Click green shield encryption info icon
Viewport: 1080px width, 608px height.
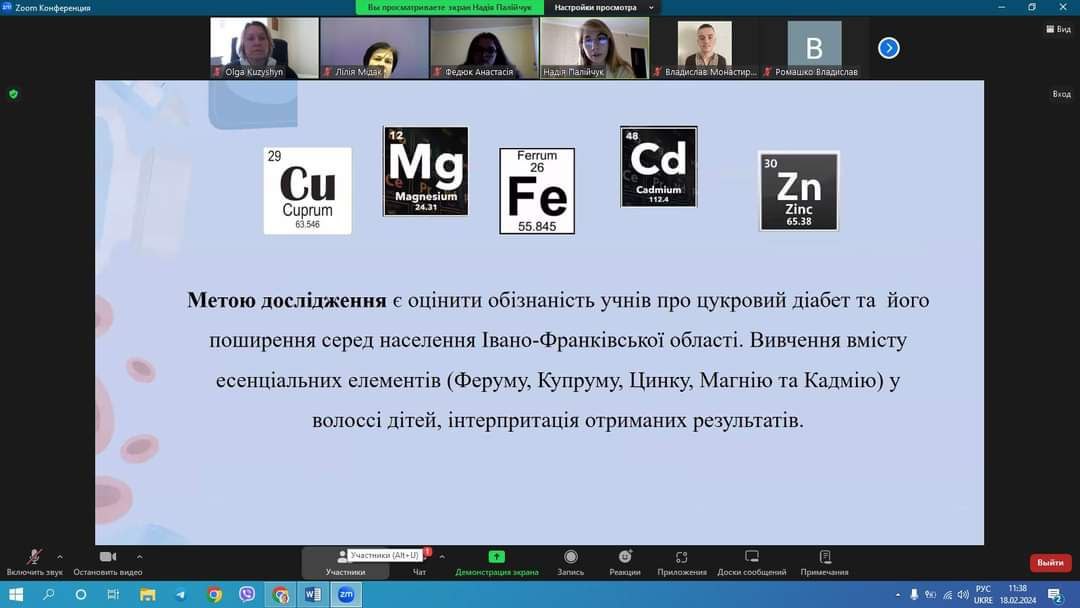[13, 94]
